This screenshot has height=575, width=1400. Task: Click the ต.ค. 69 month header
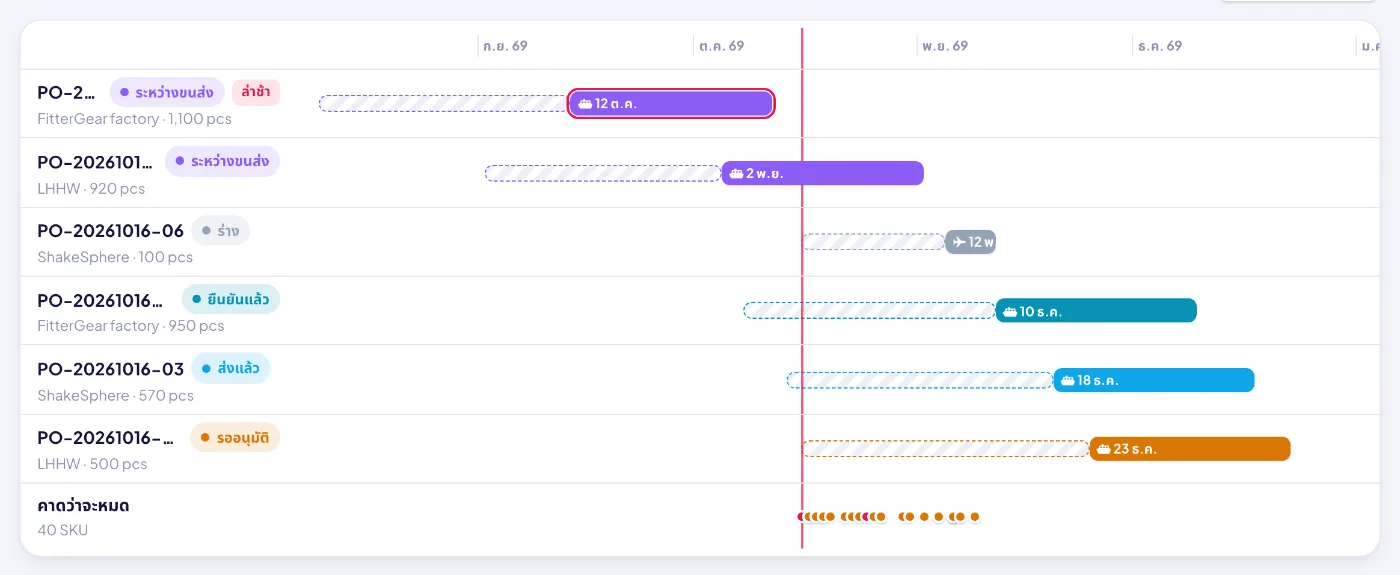tap(721, 46)
